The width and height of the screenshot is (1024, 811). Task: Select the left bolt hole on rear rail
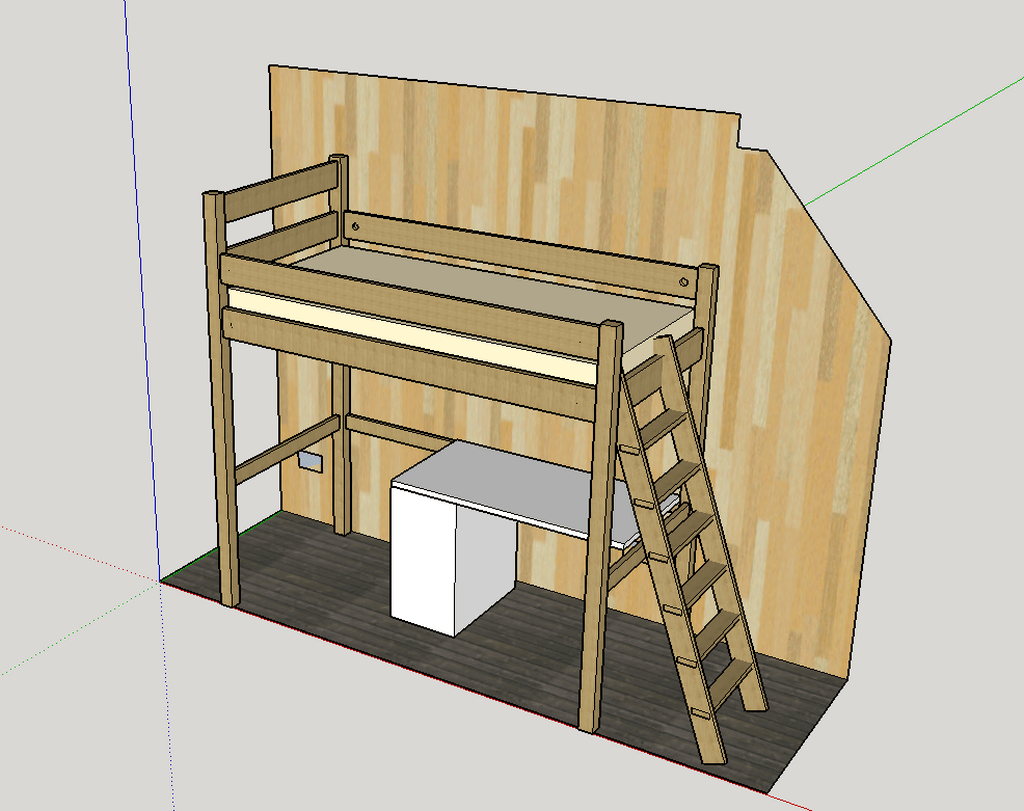point(355,227)
